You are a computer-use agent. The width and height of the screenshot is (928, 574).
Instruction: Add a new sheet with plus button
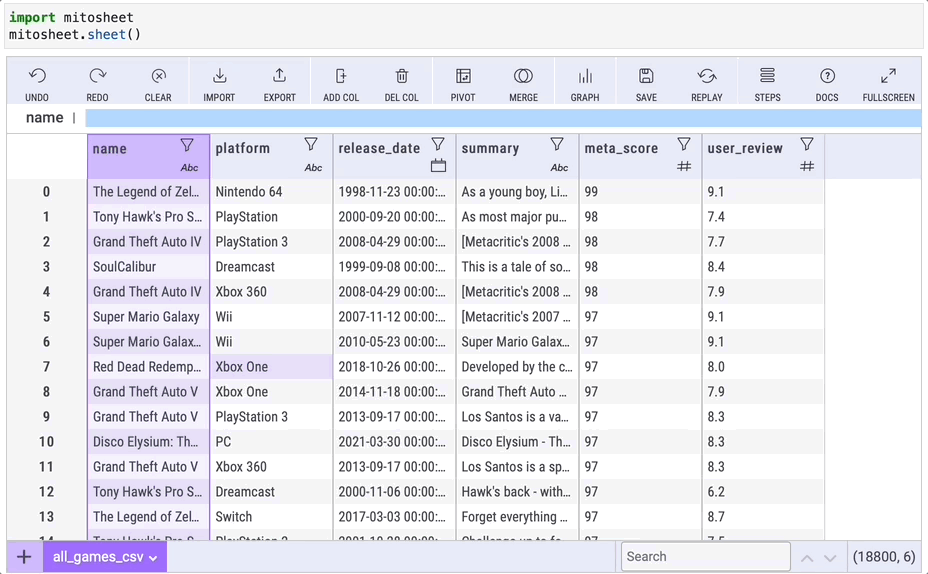click(24, 557)
